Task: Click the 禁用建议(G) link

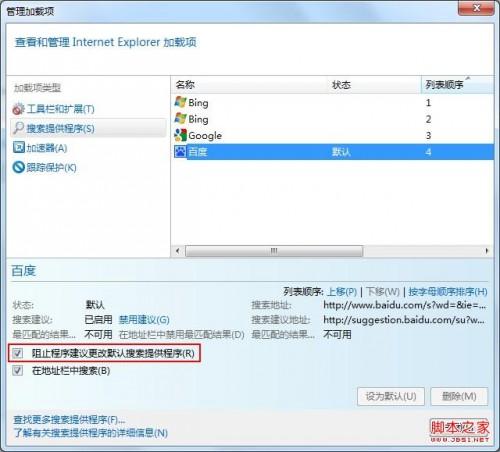Action: pos(144,320)
